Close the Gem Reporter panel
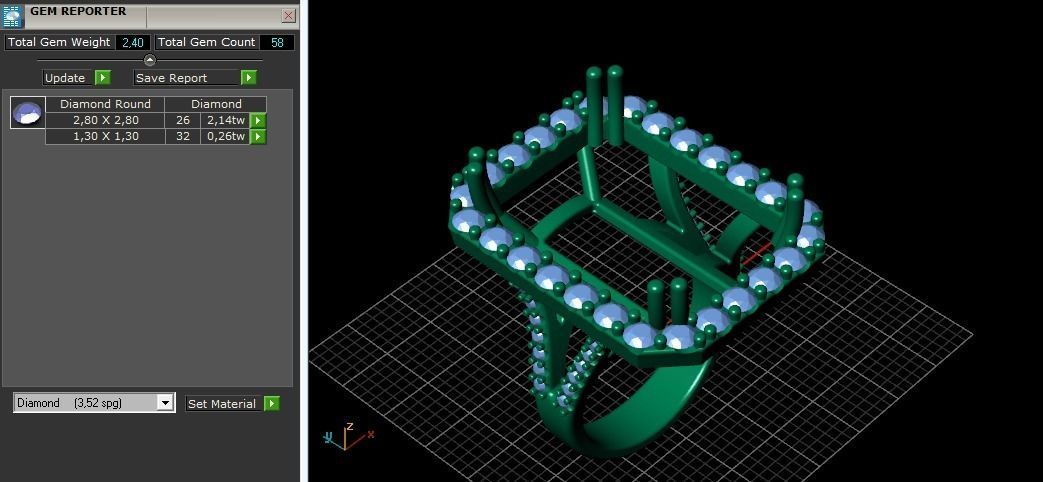Image resolution: width=1043 pixels, height=482 pixels. coord(289,16)
